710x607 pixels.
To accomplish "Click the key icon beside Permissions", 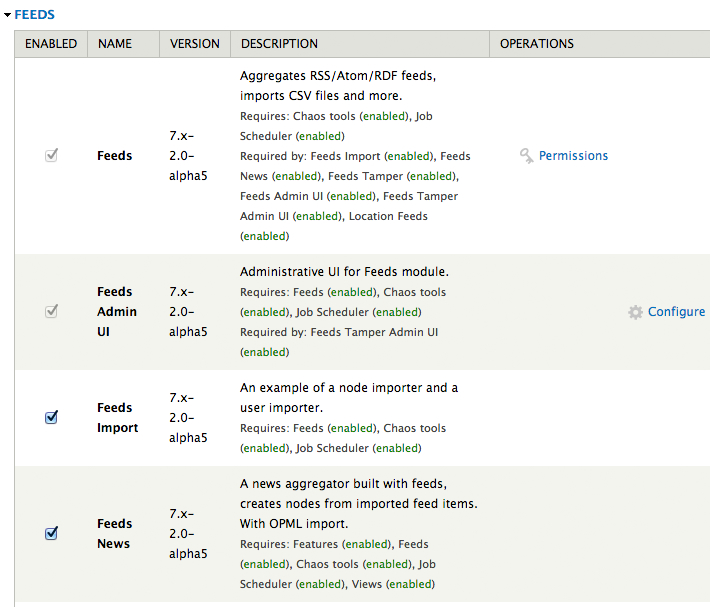I will click(526, 156).
